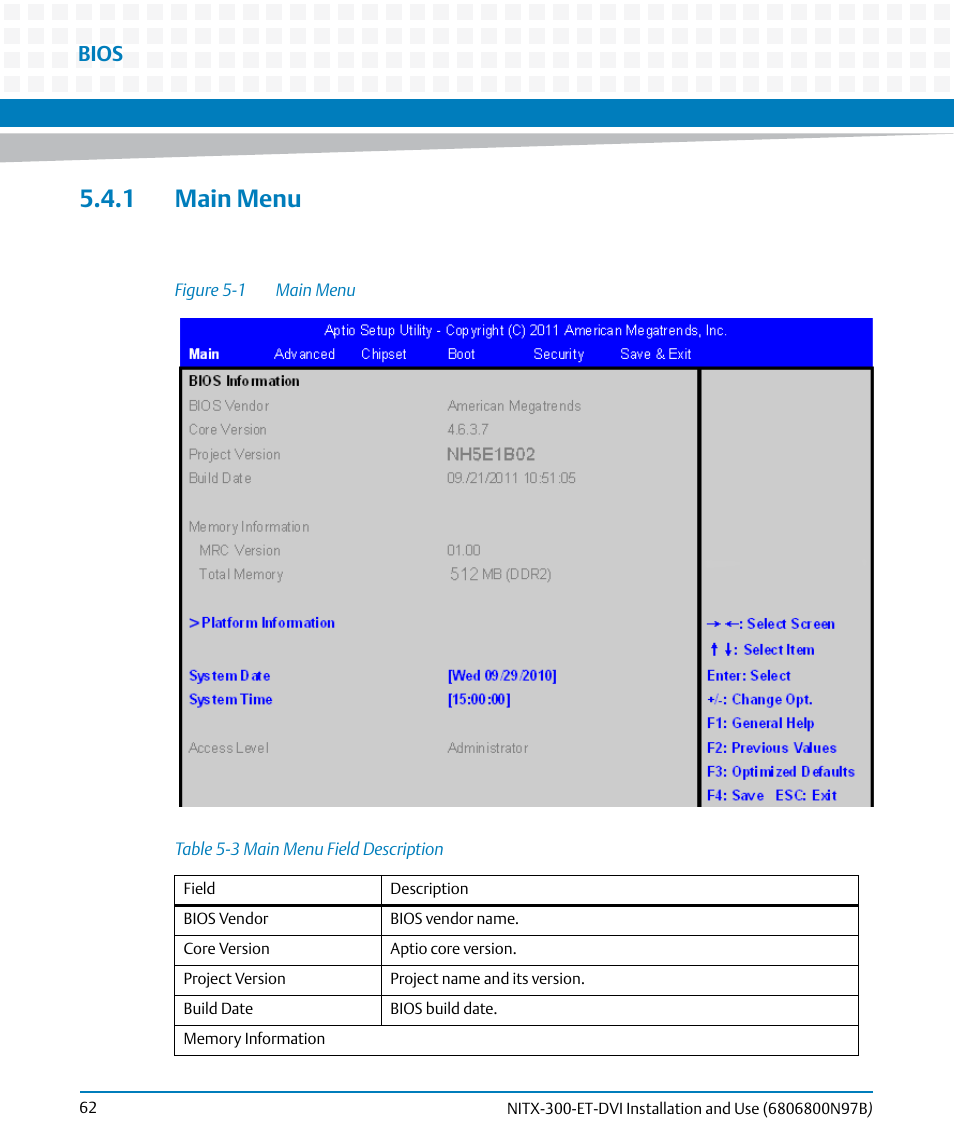Select the Main tab in BIOS menu
Viewport: 954px width, 1145px height.
[204, 354]
